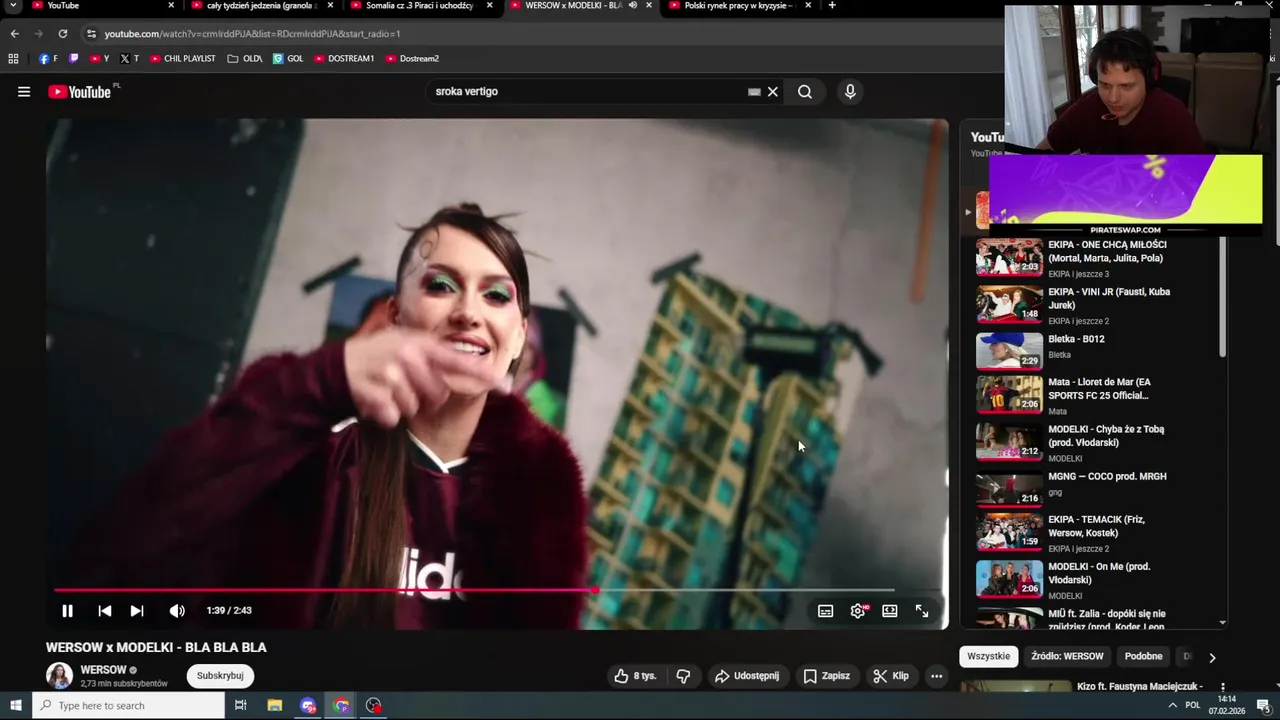Pause the playing video
The image size is (1280, 720).
[x=67, y=610]
